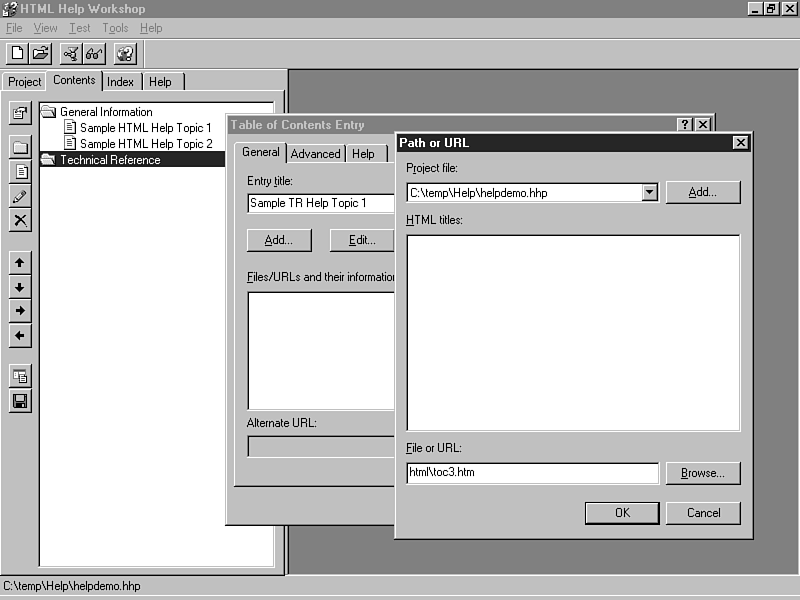Click the pencil Edit selection icon
800x600 pixels.
point(20,196)
